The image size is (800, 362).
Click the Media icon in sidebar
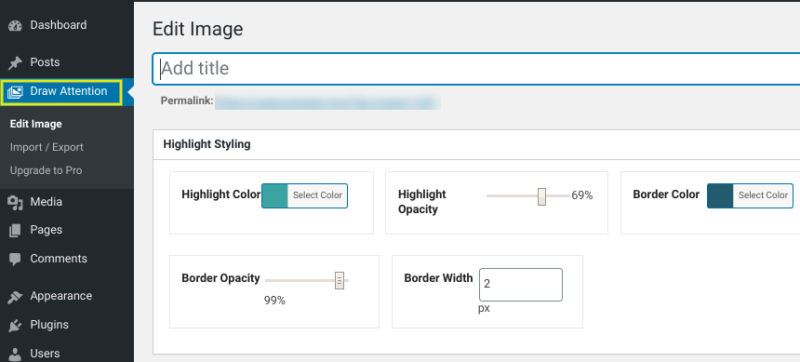coord(15,202)
